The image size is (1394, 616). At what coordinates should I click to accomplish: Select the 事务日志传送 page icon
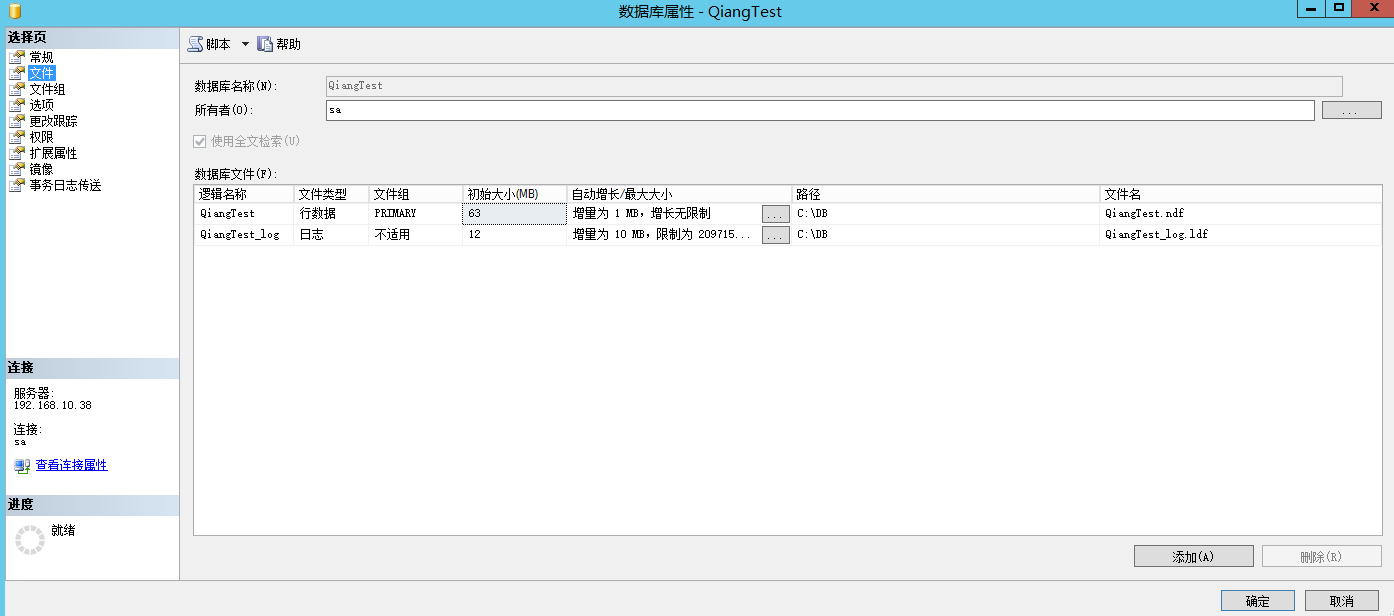17,185
